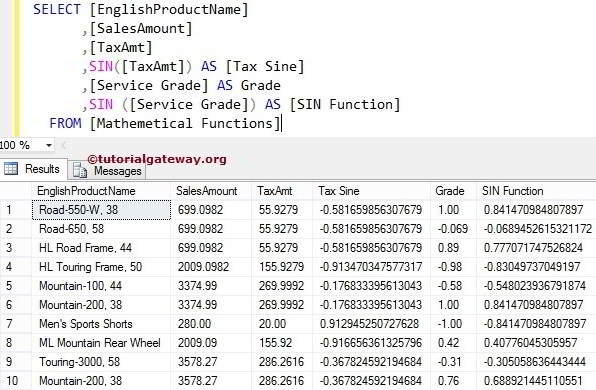The width and height of the screenshot is (596, 390).
Task: Click TaxAmt value 20.00
Action: tap(272, 324)
